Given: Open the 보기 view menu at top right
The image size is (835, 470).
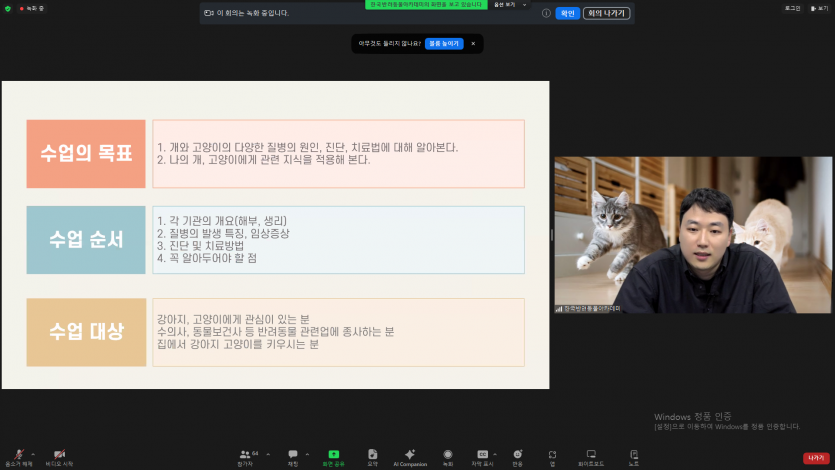Looking at the screenshot, I should click(x=819, y=9).
